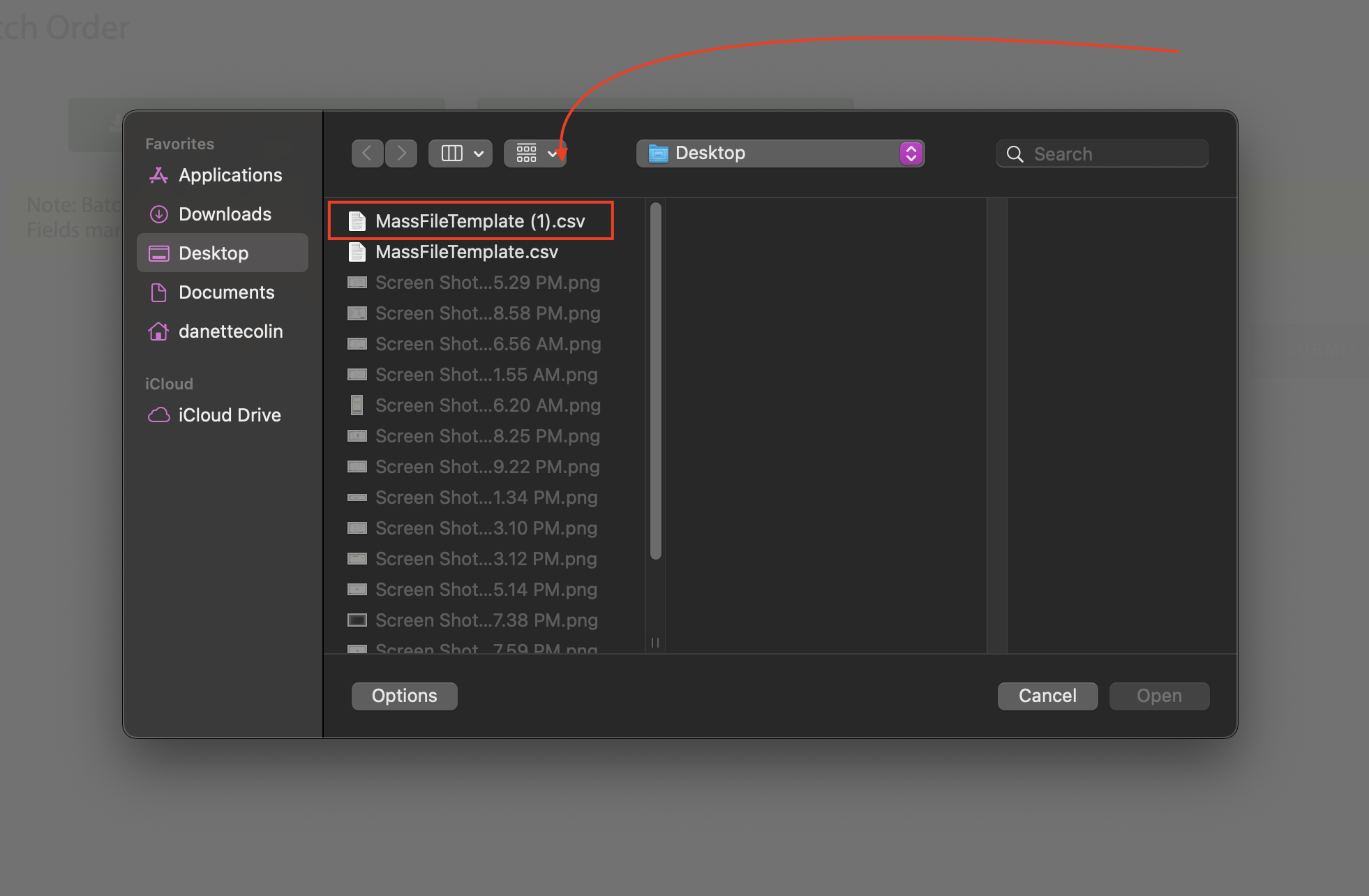Click the Options button

coord(405,696)
